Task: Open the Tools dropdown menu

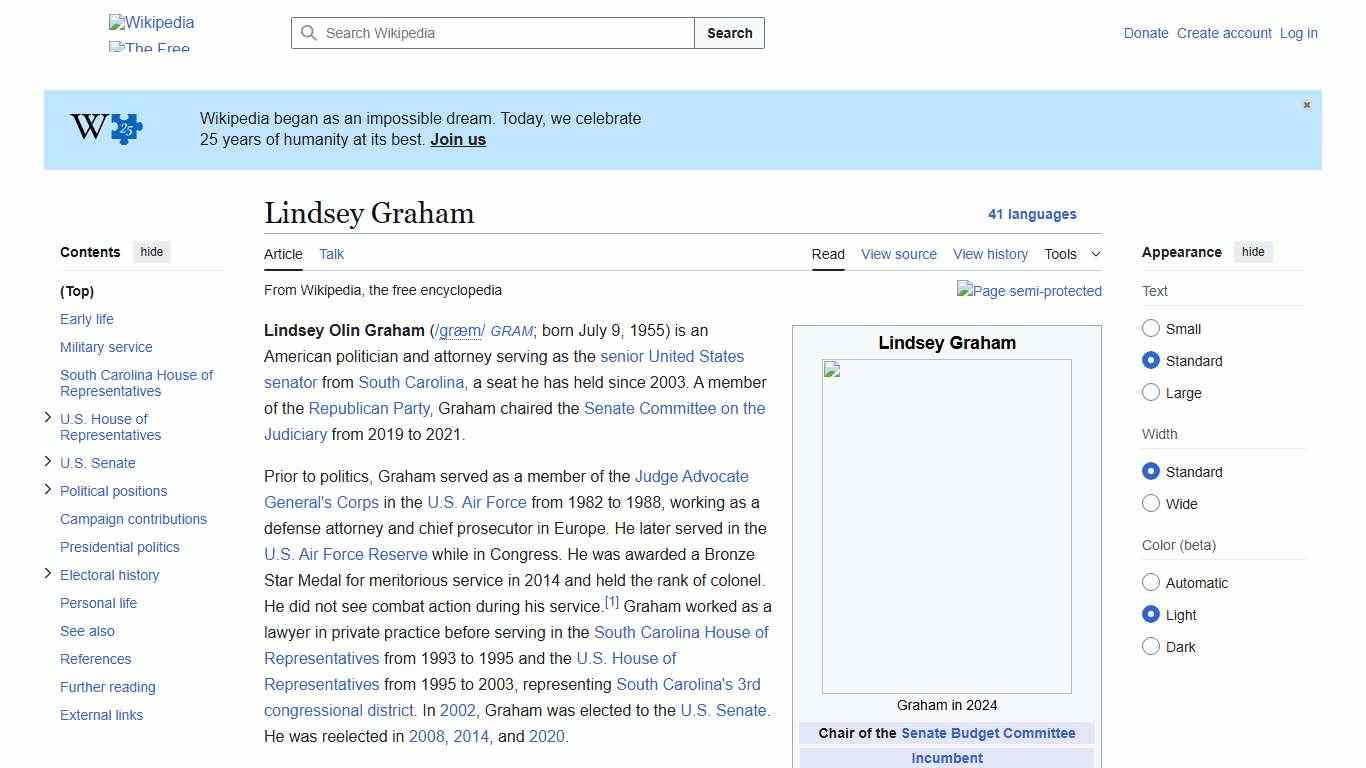Action: (x=1072, y=254)
